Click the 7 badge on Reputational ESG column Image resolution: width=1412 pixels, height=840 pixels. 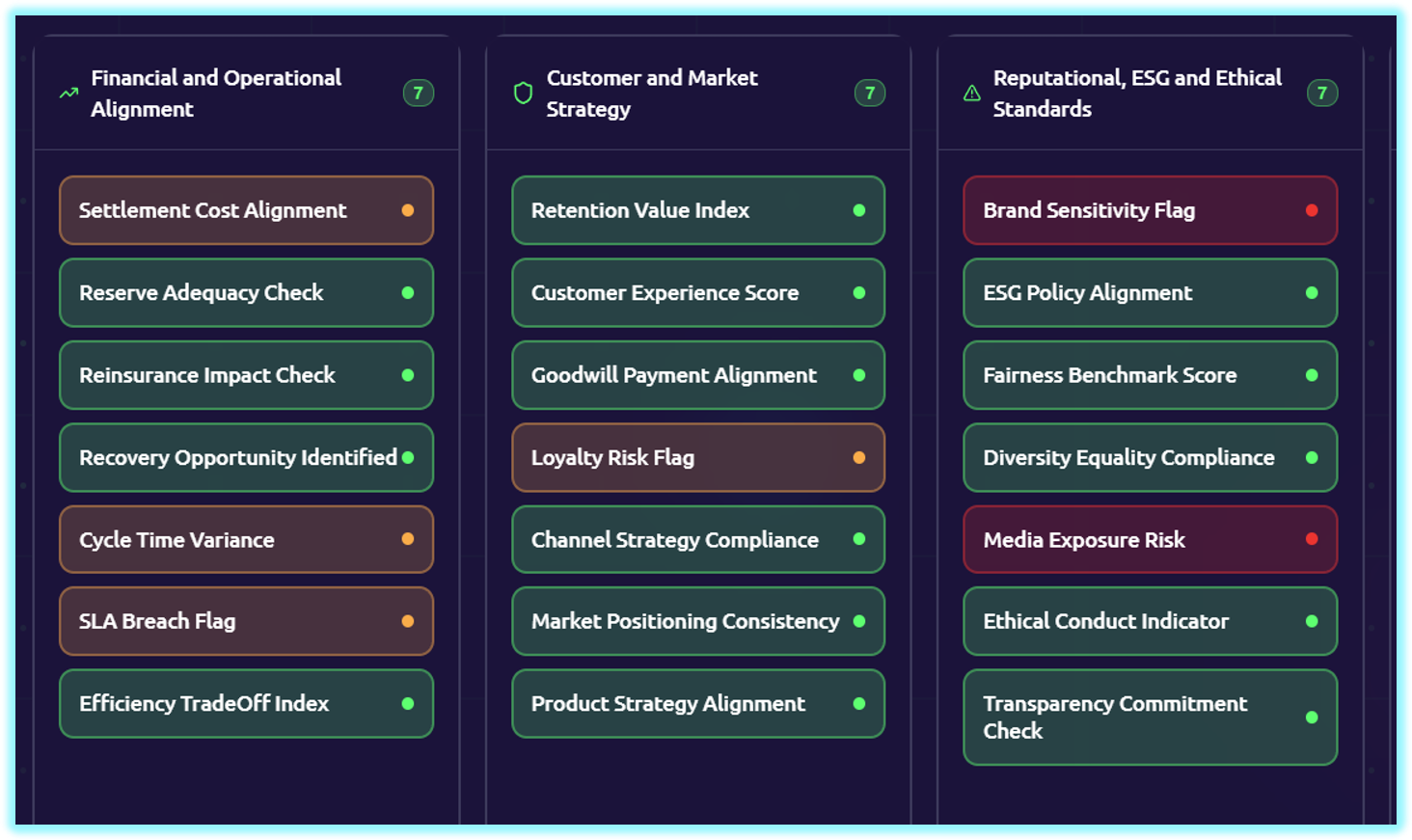[1322, 93]
